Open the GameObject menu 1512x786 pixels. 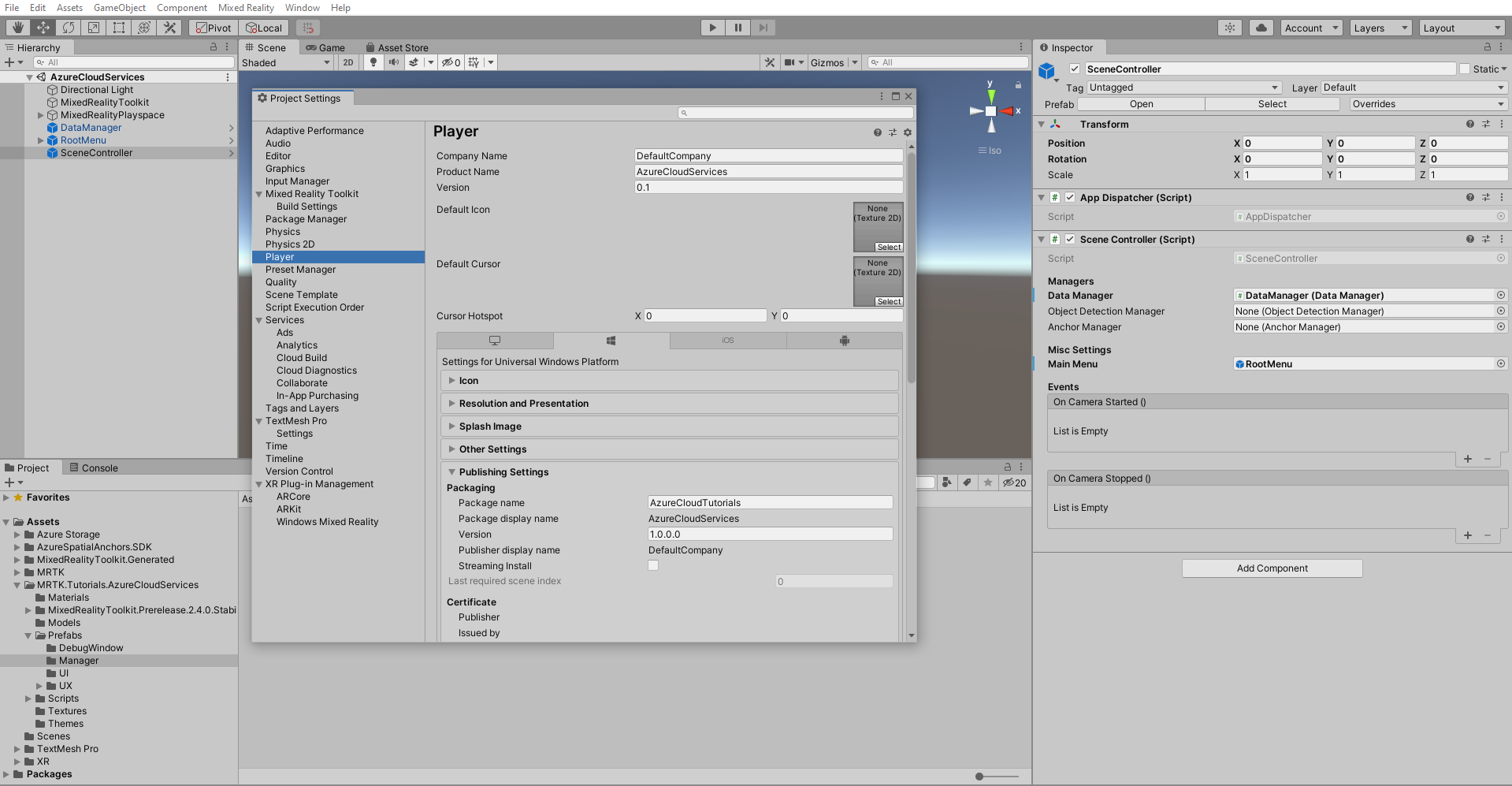tap(119, 7)
